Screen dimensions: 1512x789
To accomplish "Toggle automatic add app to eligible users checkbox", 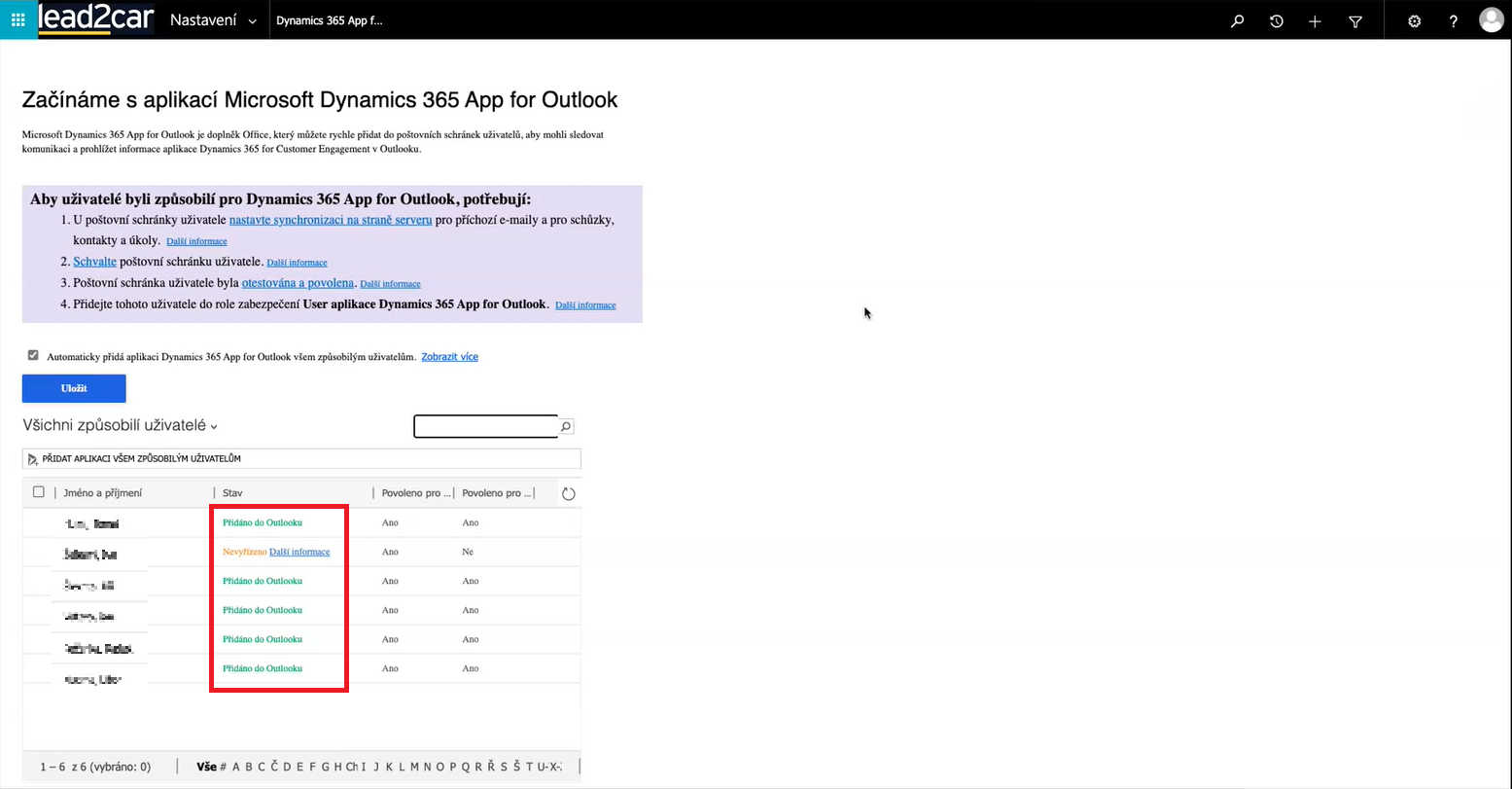I will point(33,356).
